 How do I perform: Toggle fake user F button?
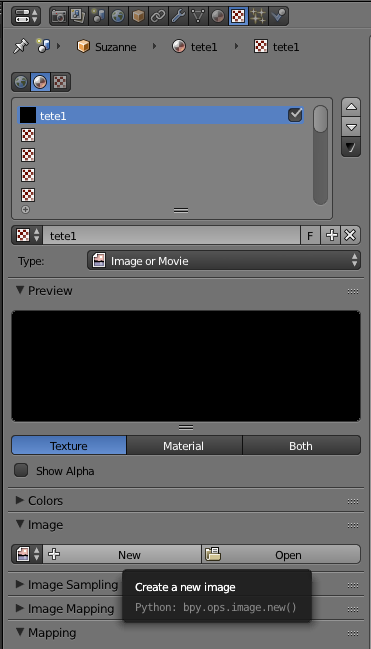(x=310, y=236)
